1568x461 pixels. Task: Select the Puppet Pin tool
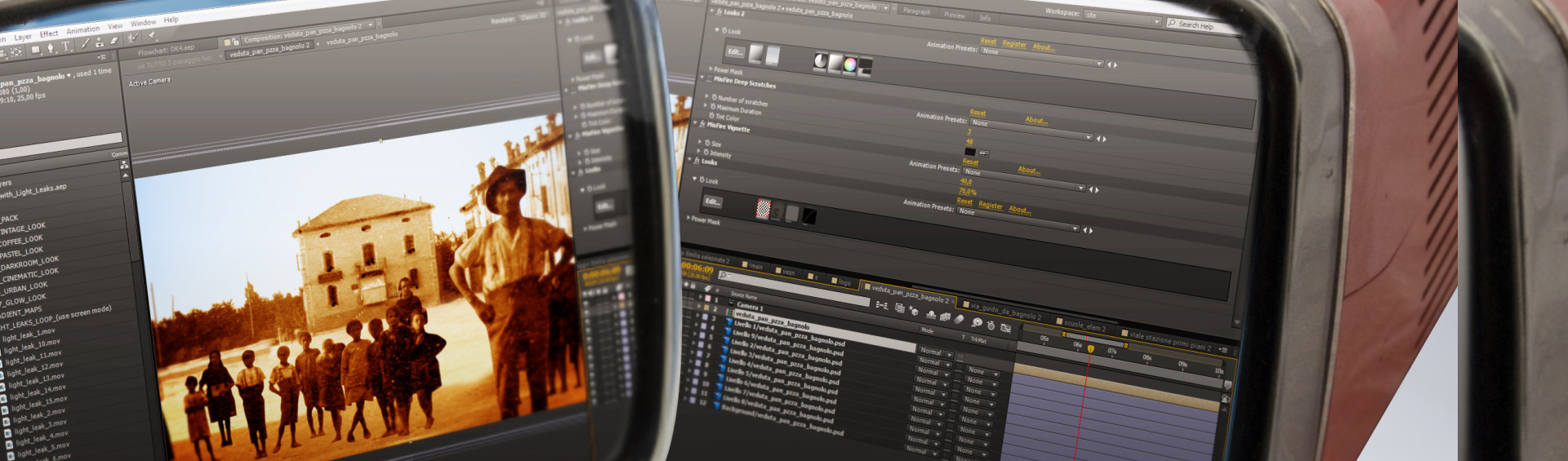tap(151, 36)
